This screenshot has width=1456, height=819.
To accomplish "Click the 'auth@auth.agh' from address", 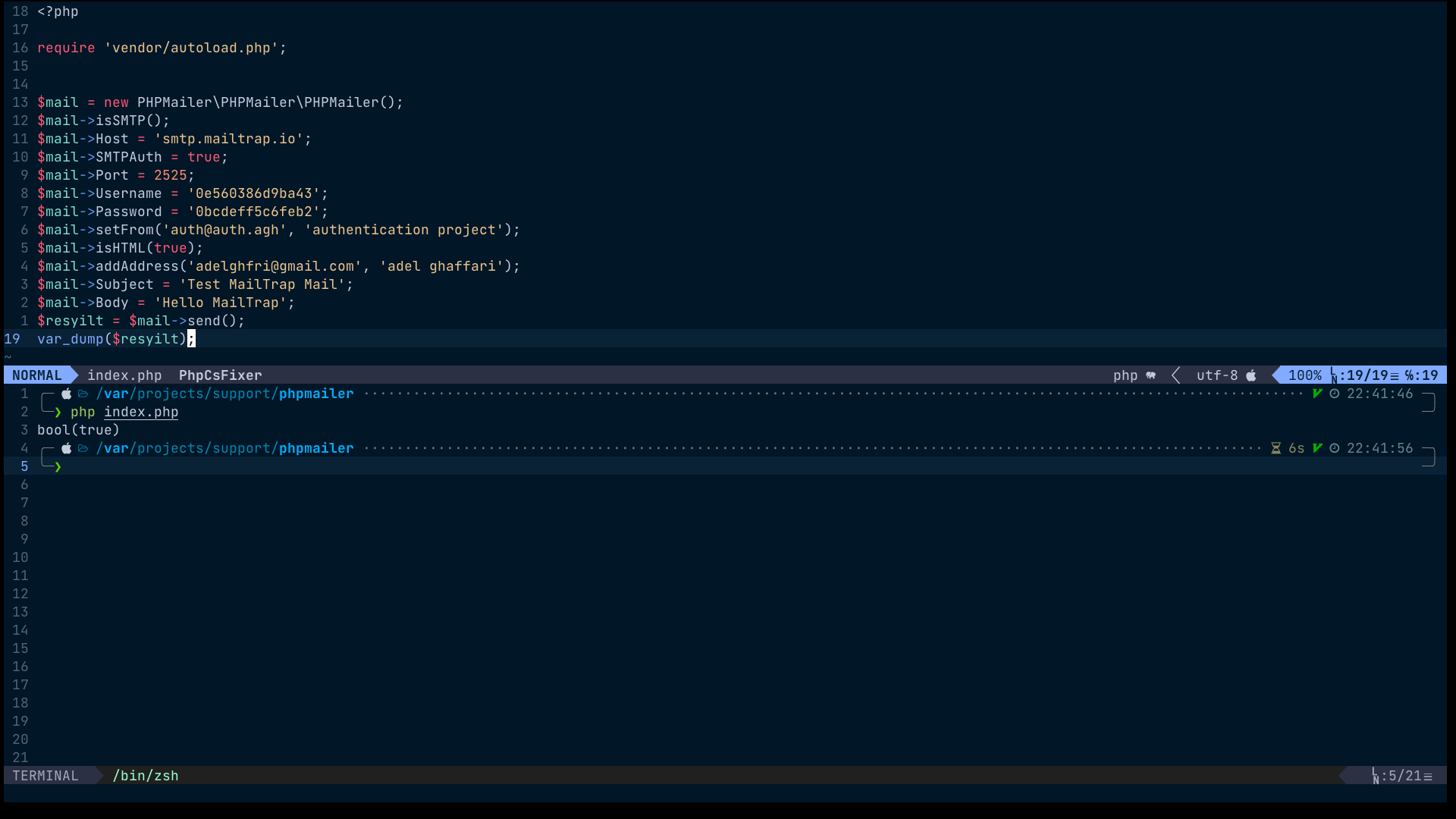I will 224,230.
